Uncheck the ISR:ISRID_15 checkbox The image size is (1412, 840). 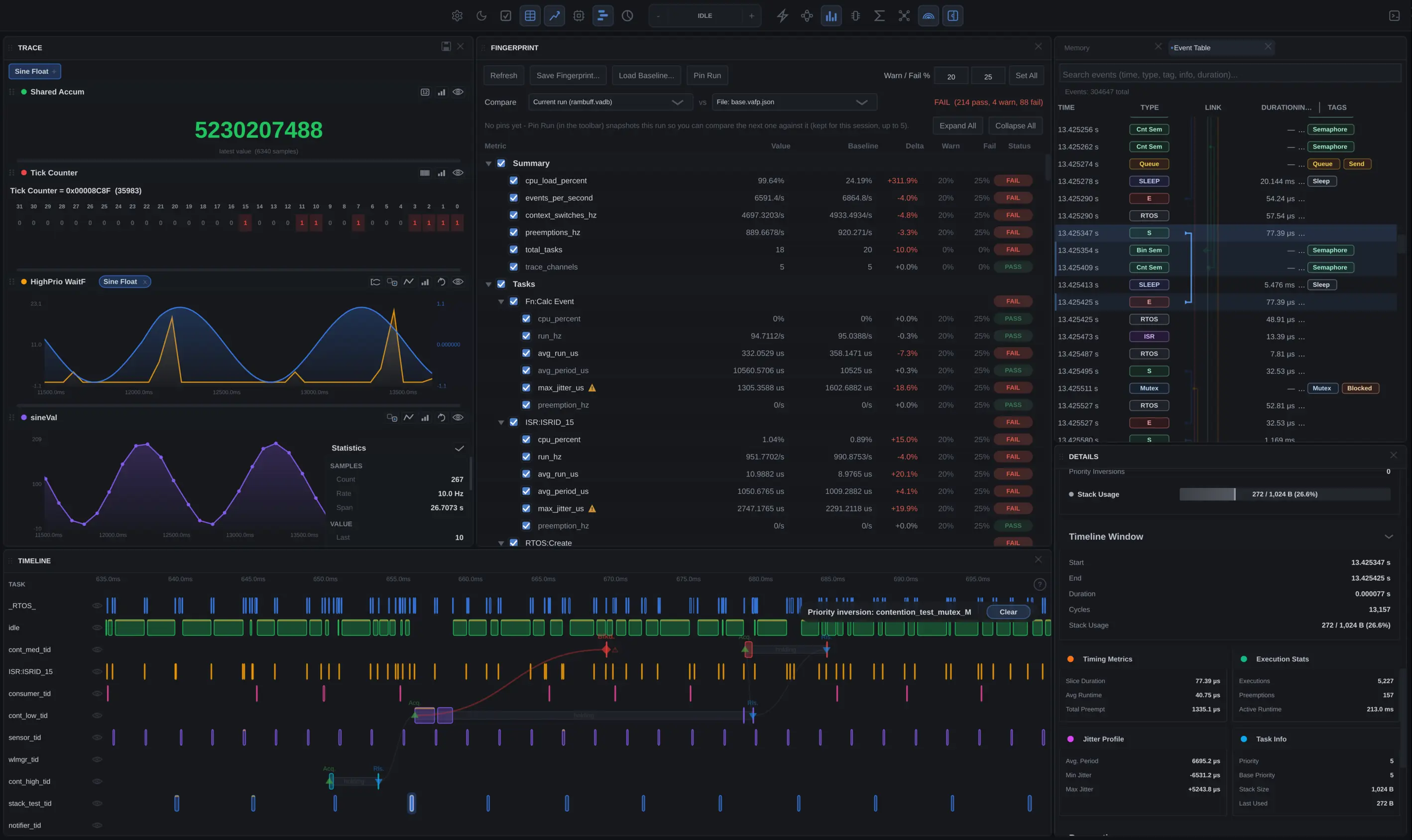coord(513,422)
